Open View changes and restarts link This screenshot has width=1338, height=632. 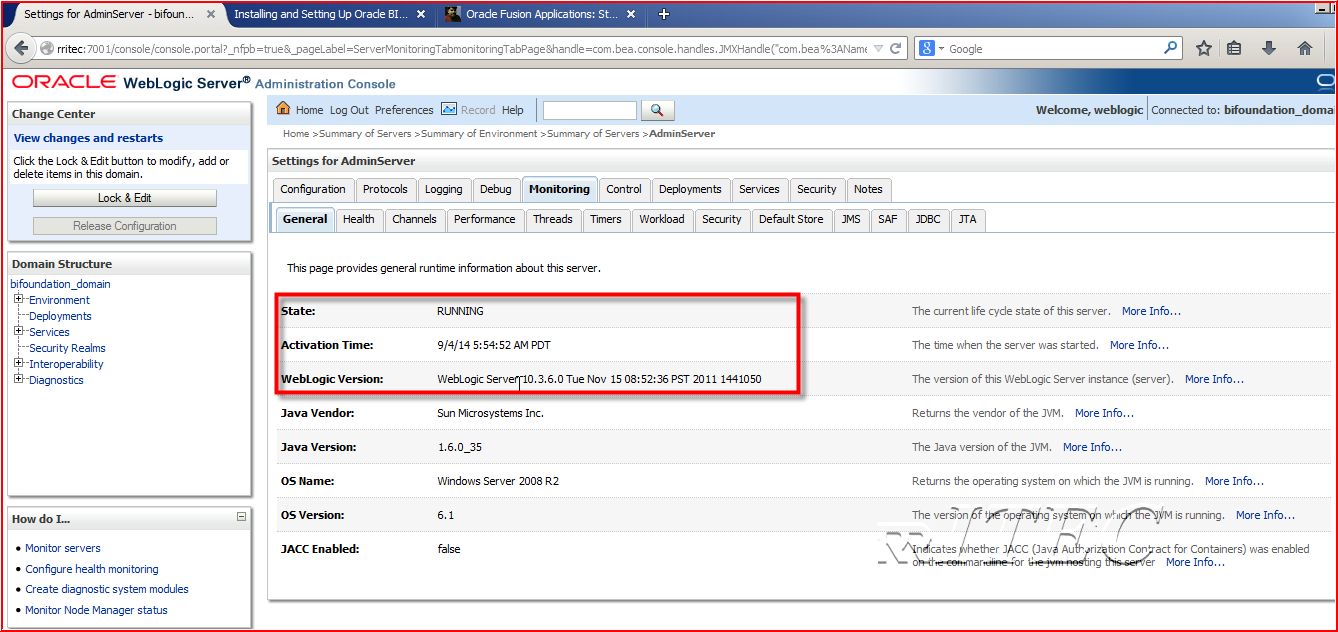point(88,138)
